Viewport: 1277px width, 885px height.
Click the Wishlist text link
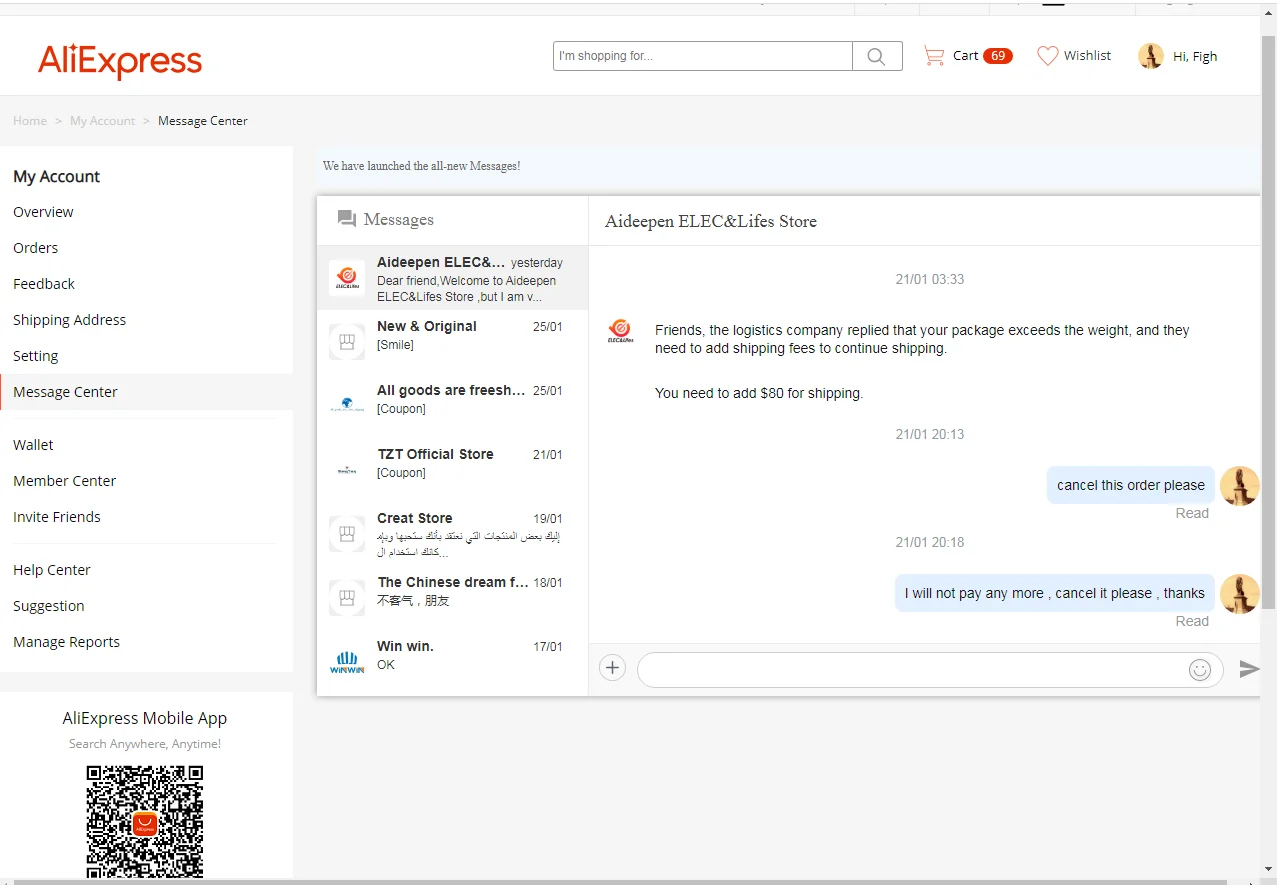click(x=1087, y=56)
